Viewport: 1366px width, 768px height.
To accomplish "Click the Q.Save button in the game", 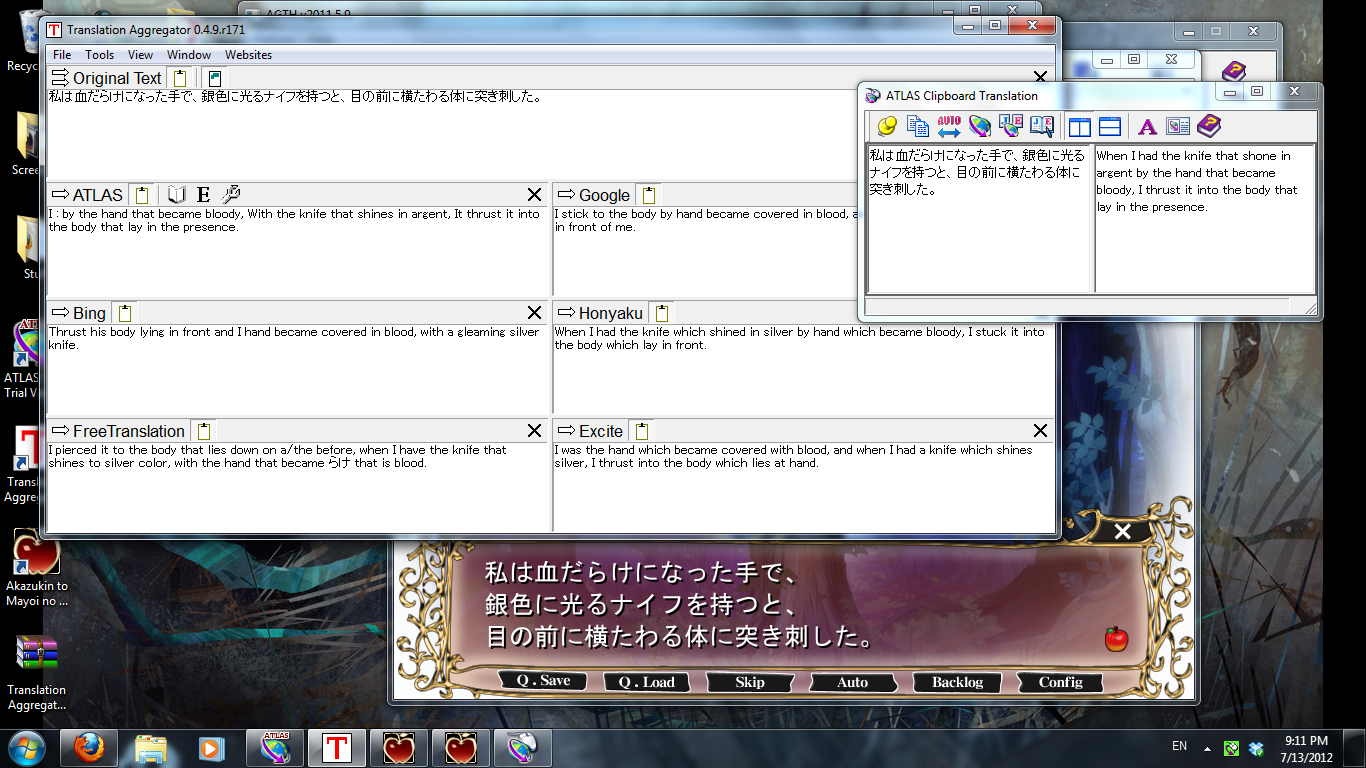I will click(x=543, y=681).
